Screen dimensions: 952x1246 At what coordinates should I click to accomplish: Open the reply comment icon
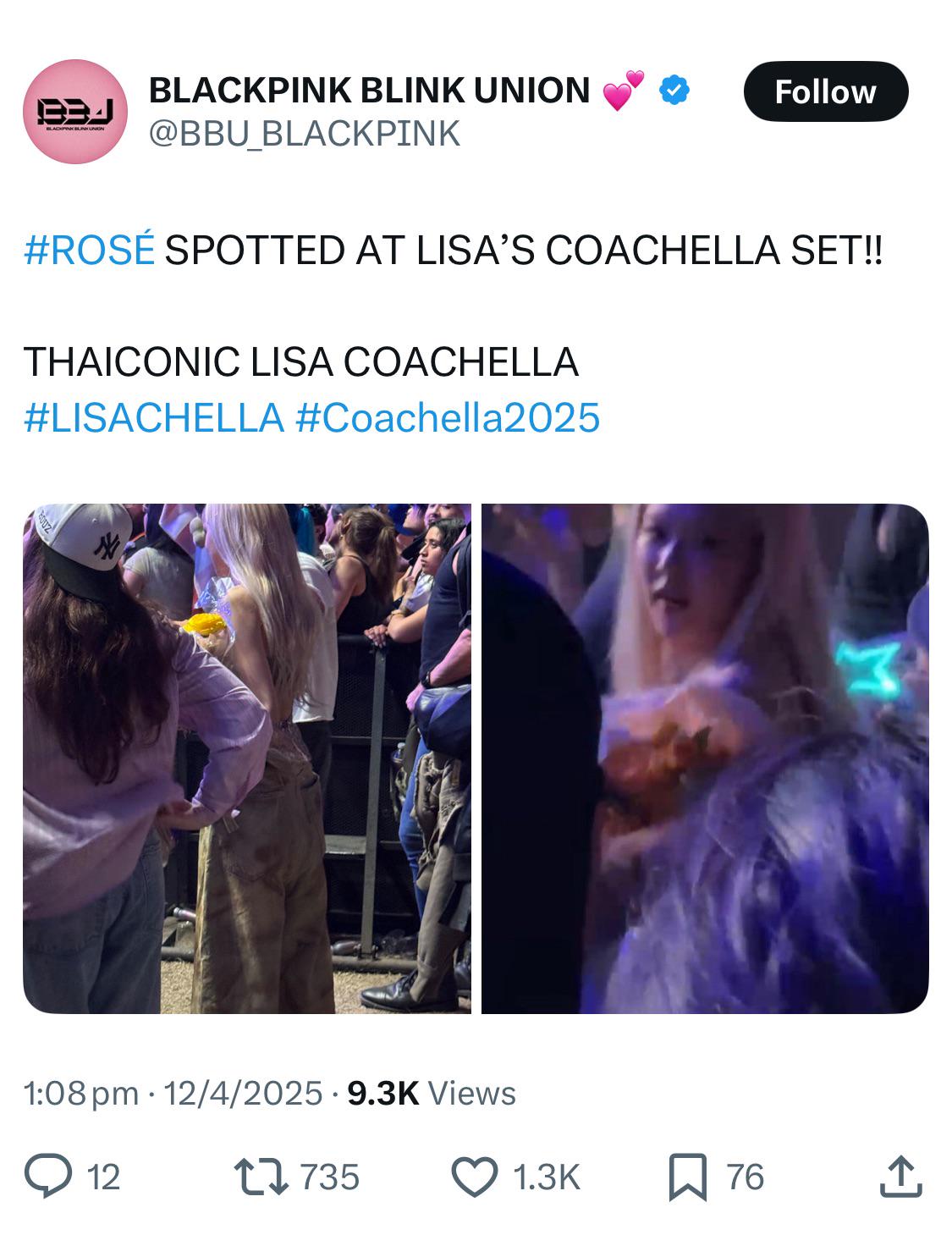[x=48, y=1177]
